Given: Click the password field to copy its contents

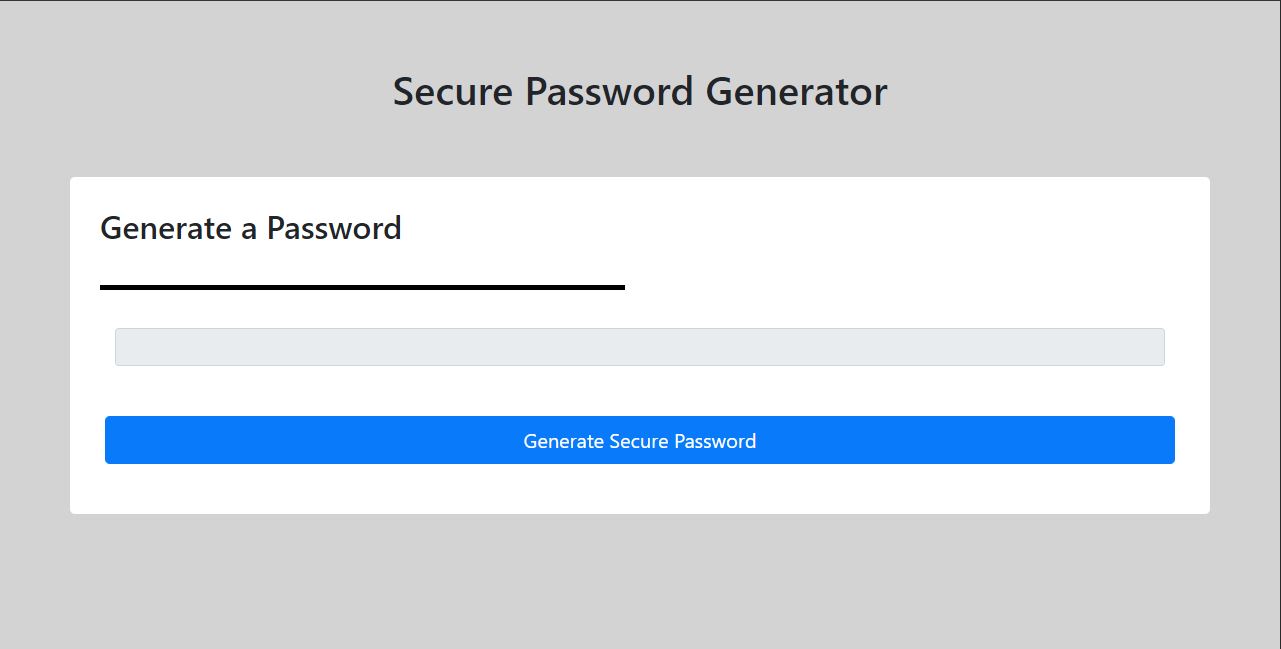Looking at the screenshot, I should (x=639, y=346).
